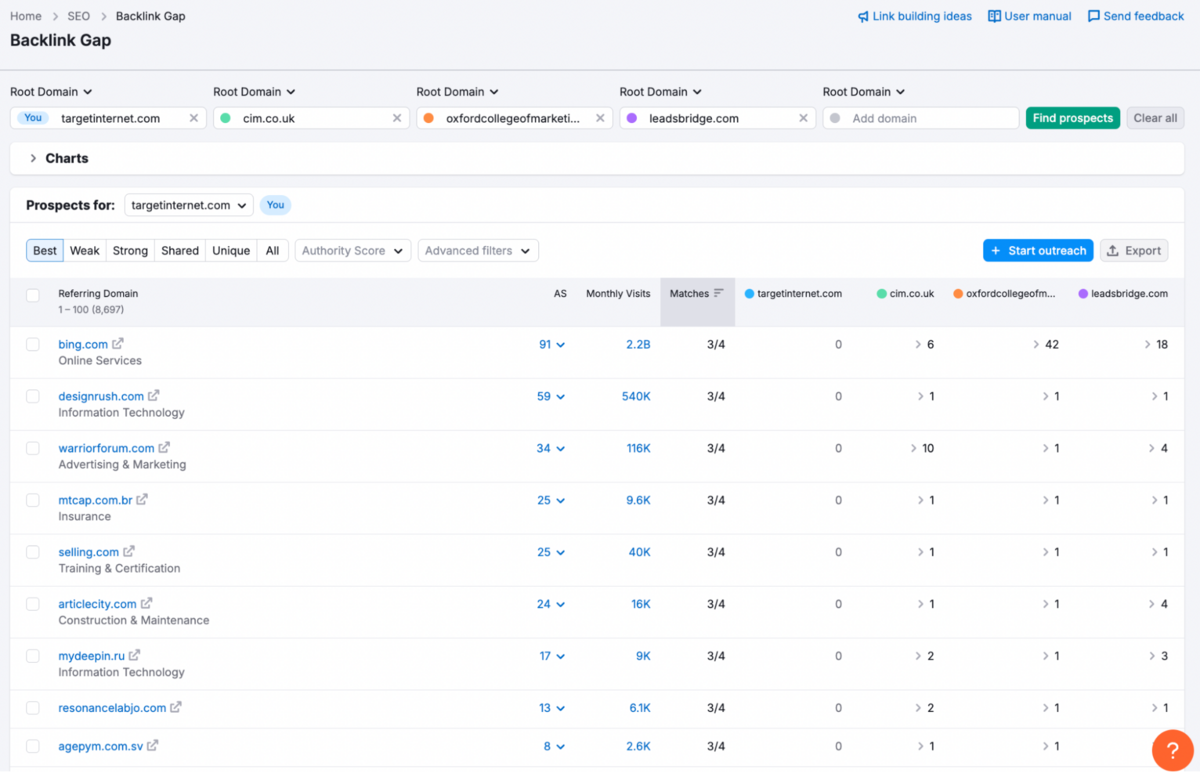Go to Home in breadcrumb
1200x772 pixels.
(x=26, y=16)
